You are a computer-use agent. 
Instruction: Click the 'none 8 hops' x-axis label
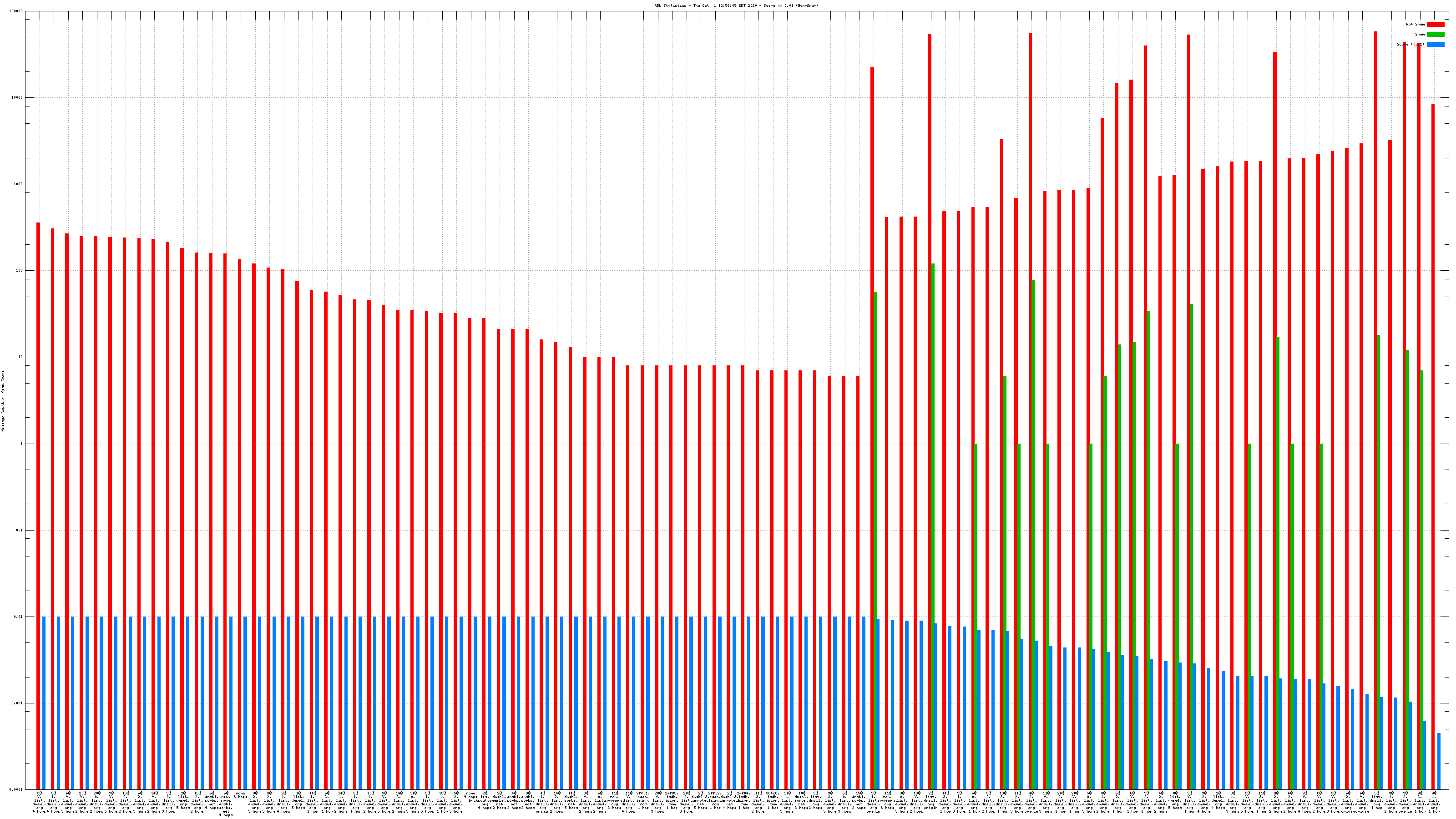coord(240,795)
